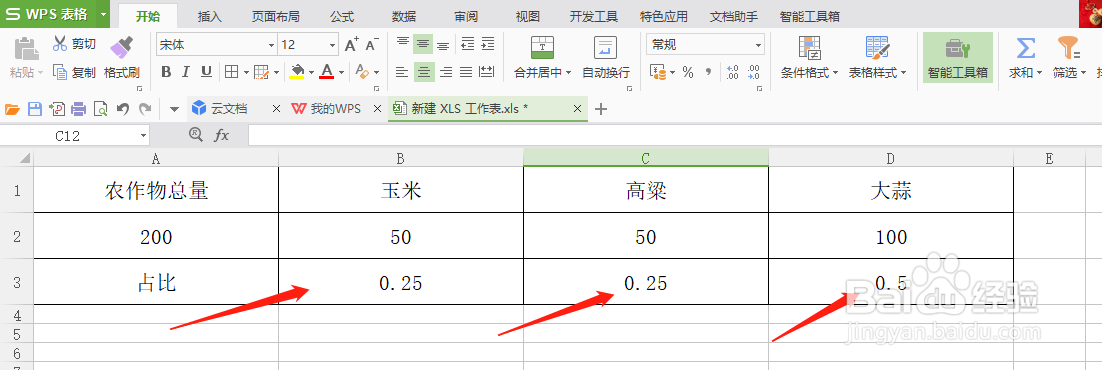Apply justify alignment

click(x=466, y=72)
